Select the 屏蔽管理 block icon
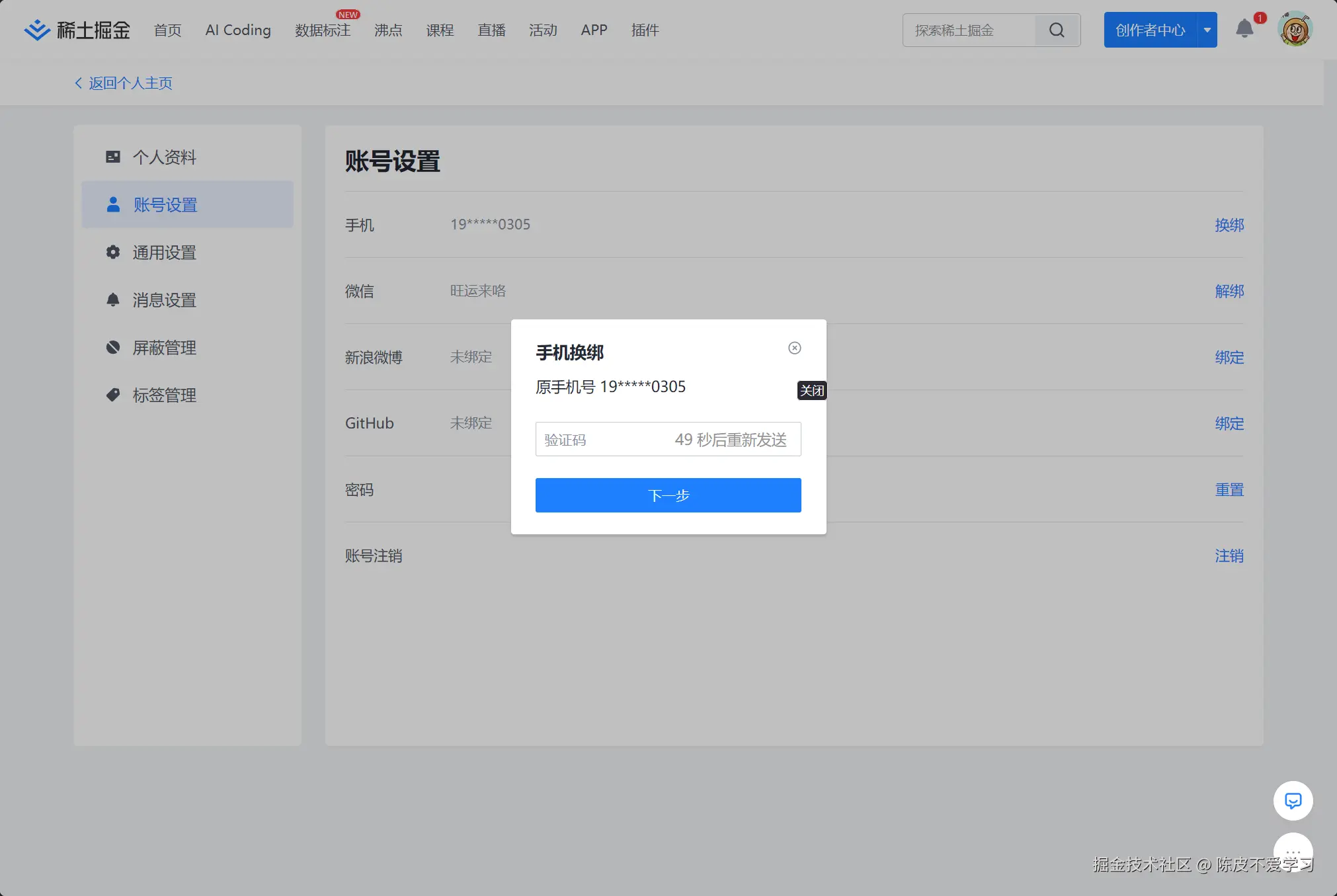This screenshot has width=1337, height=896. pyautogui.click(x=112, y=347)
